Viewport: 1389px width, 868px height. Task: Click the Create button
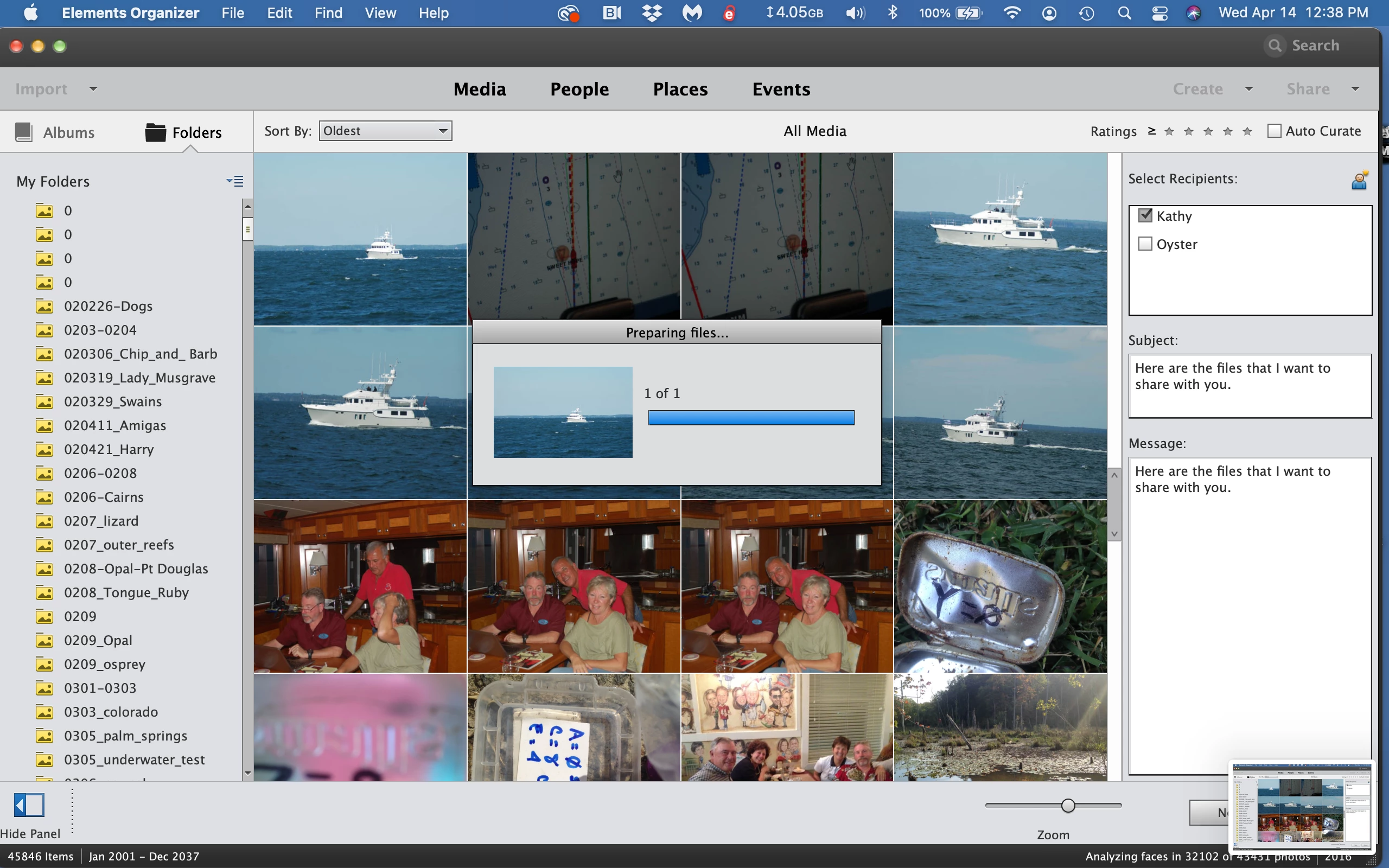coord(1197,89)
